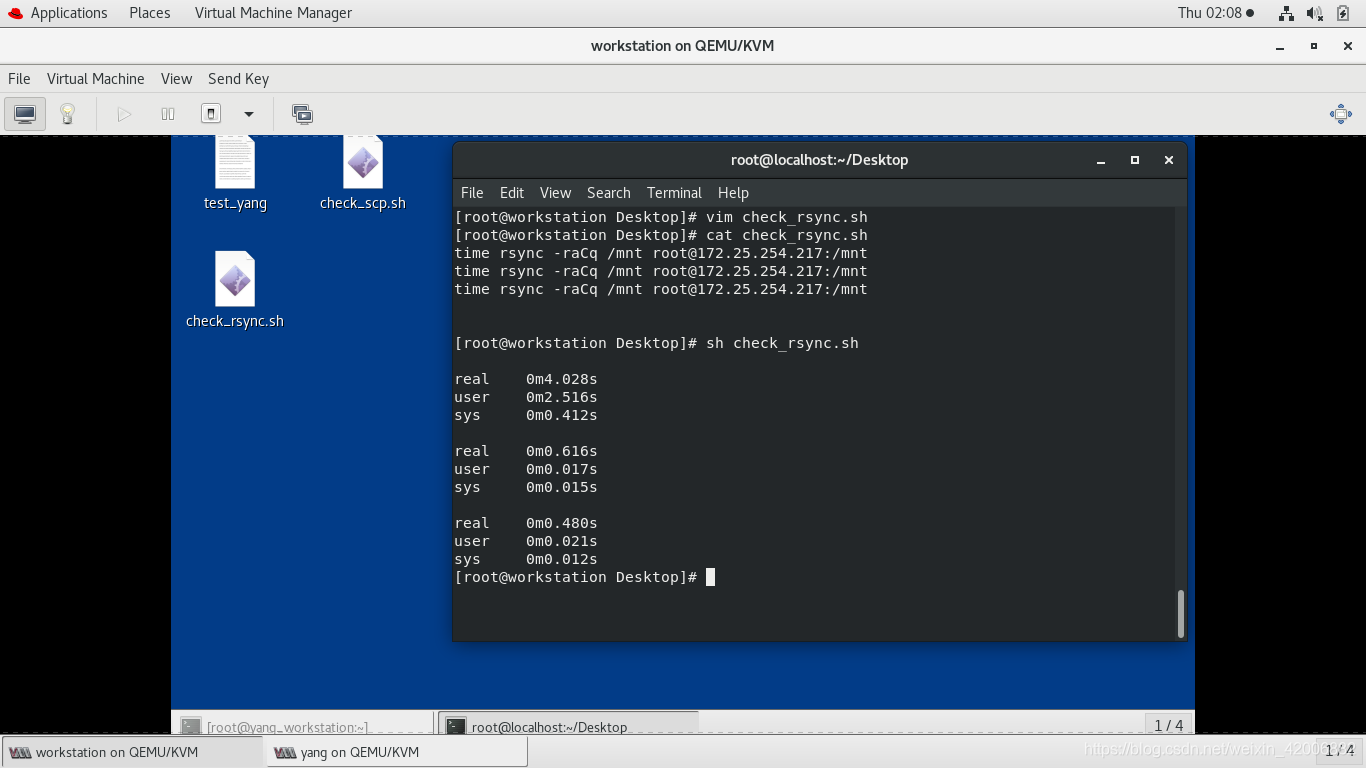Maximize the root@localhost terminal window
The height and width of the screenshot is (768, 1366).
1135,160
